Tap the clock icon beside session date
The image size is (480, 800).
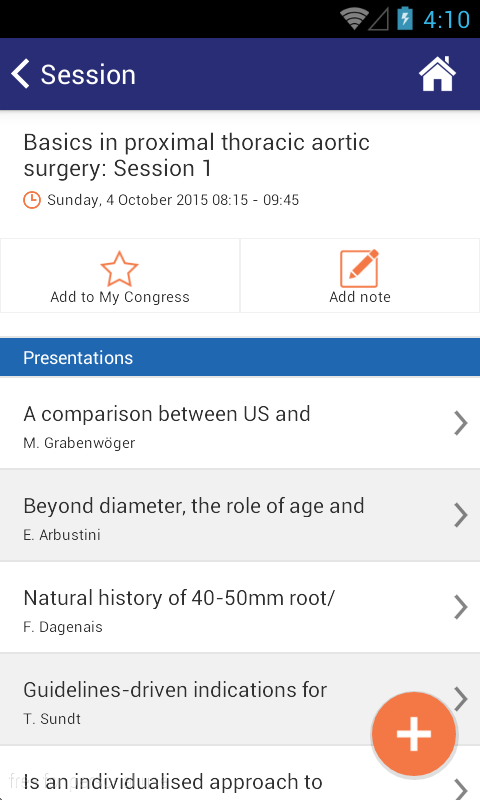pyautogui.click(x=32, y=199)
